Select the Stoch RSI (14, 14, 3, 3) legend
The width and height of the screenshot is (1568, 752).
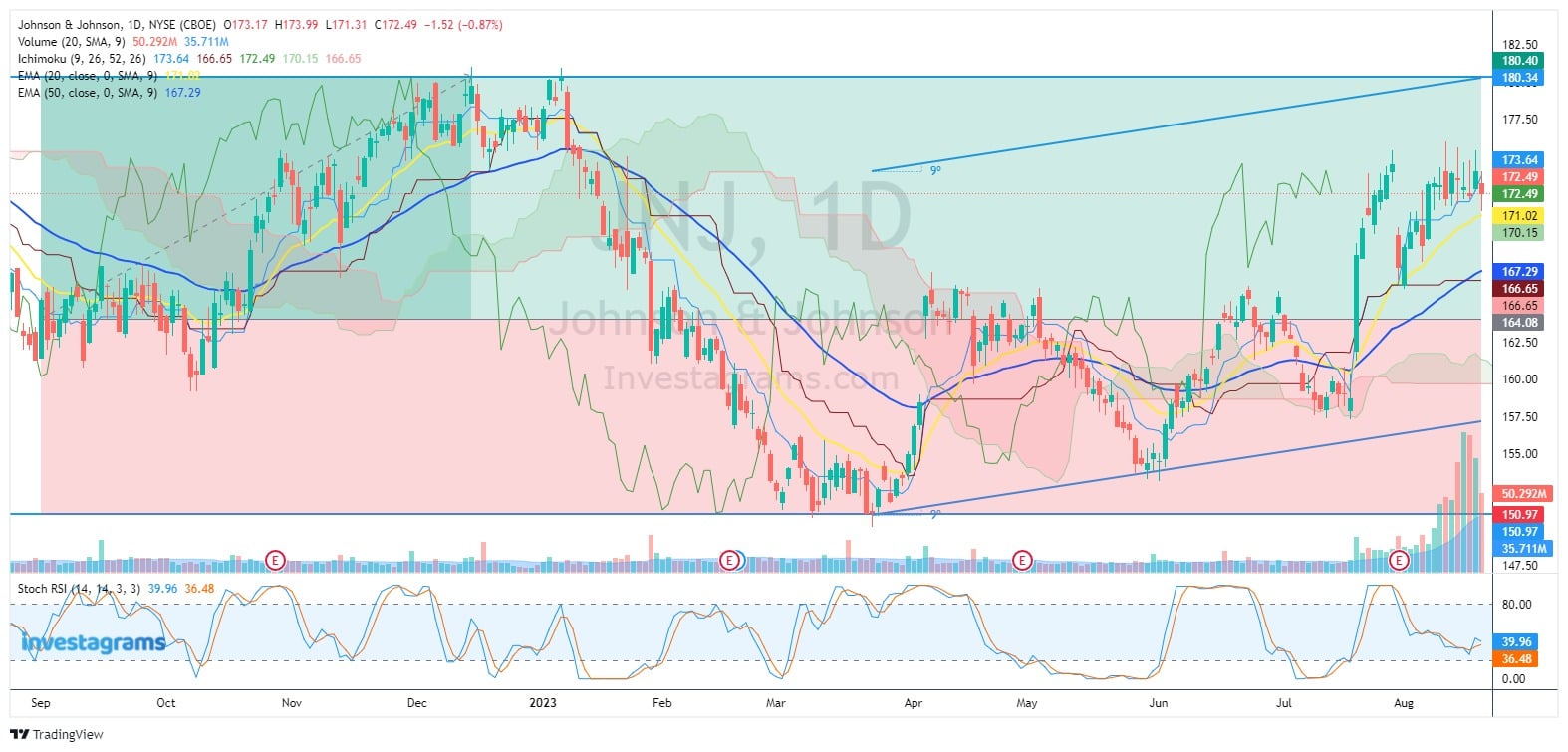79,589
